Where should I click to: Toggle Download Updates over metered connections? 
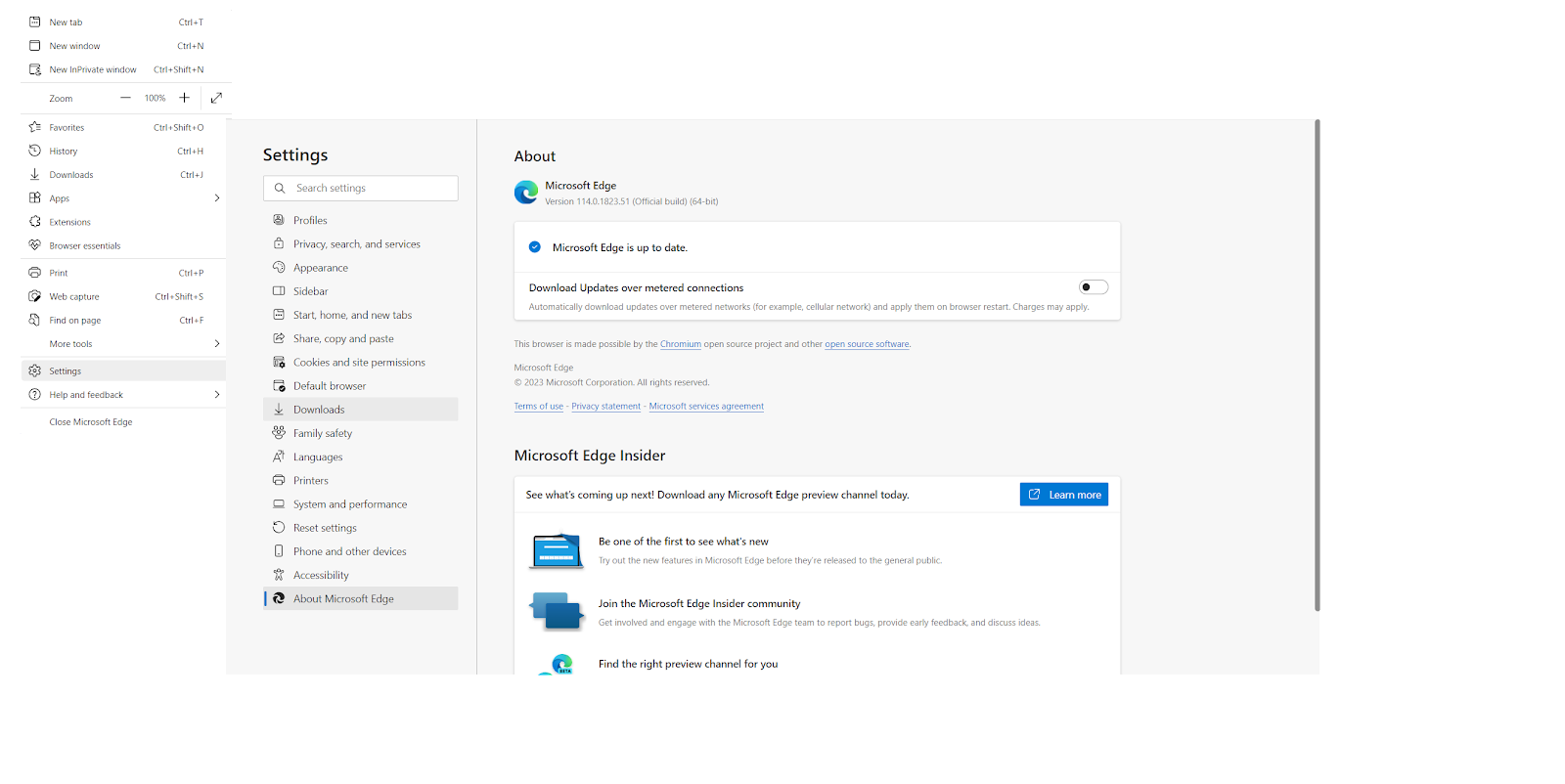tap(1093, 287)
